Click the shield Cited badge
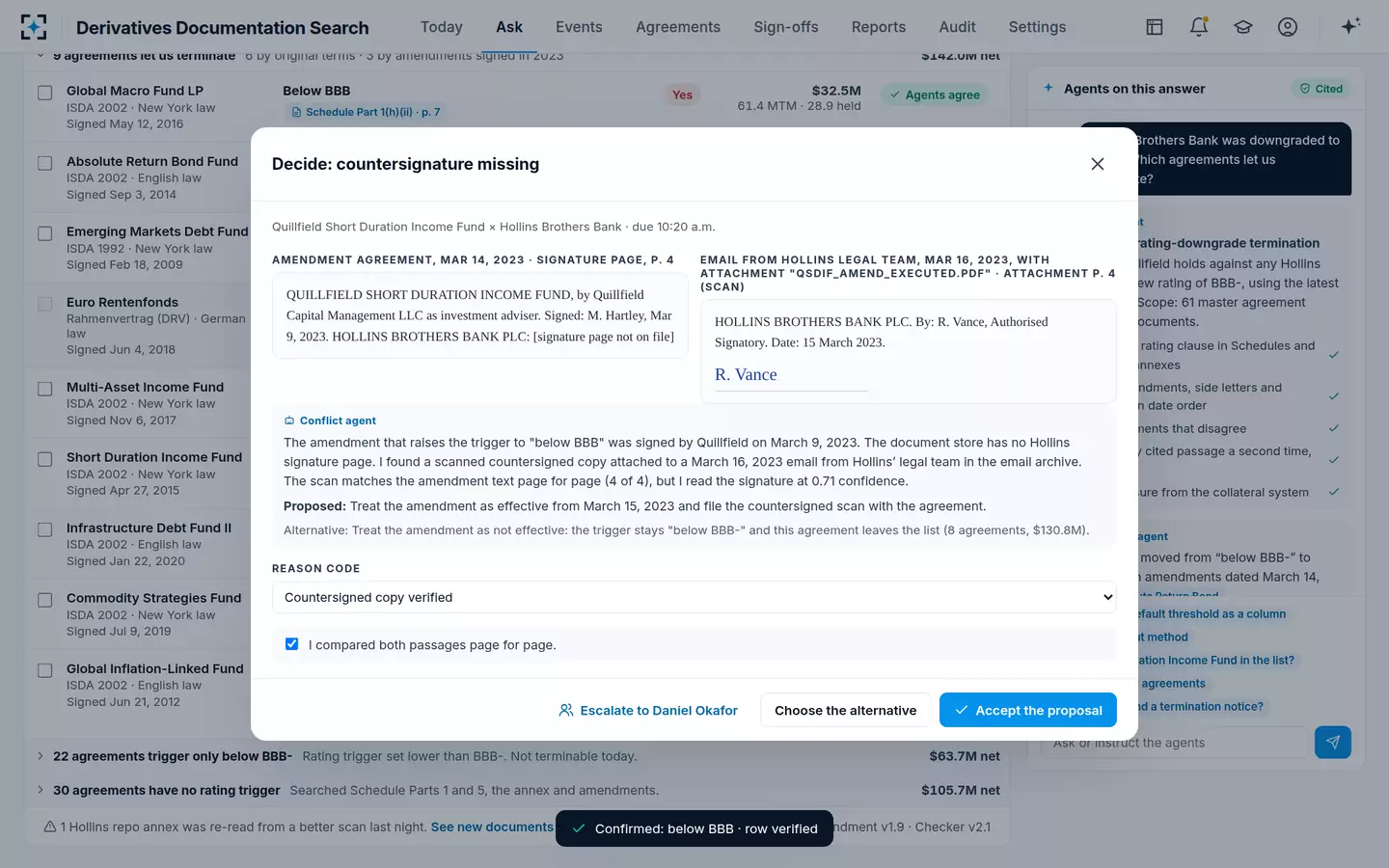 coord(1321,89)
